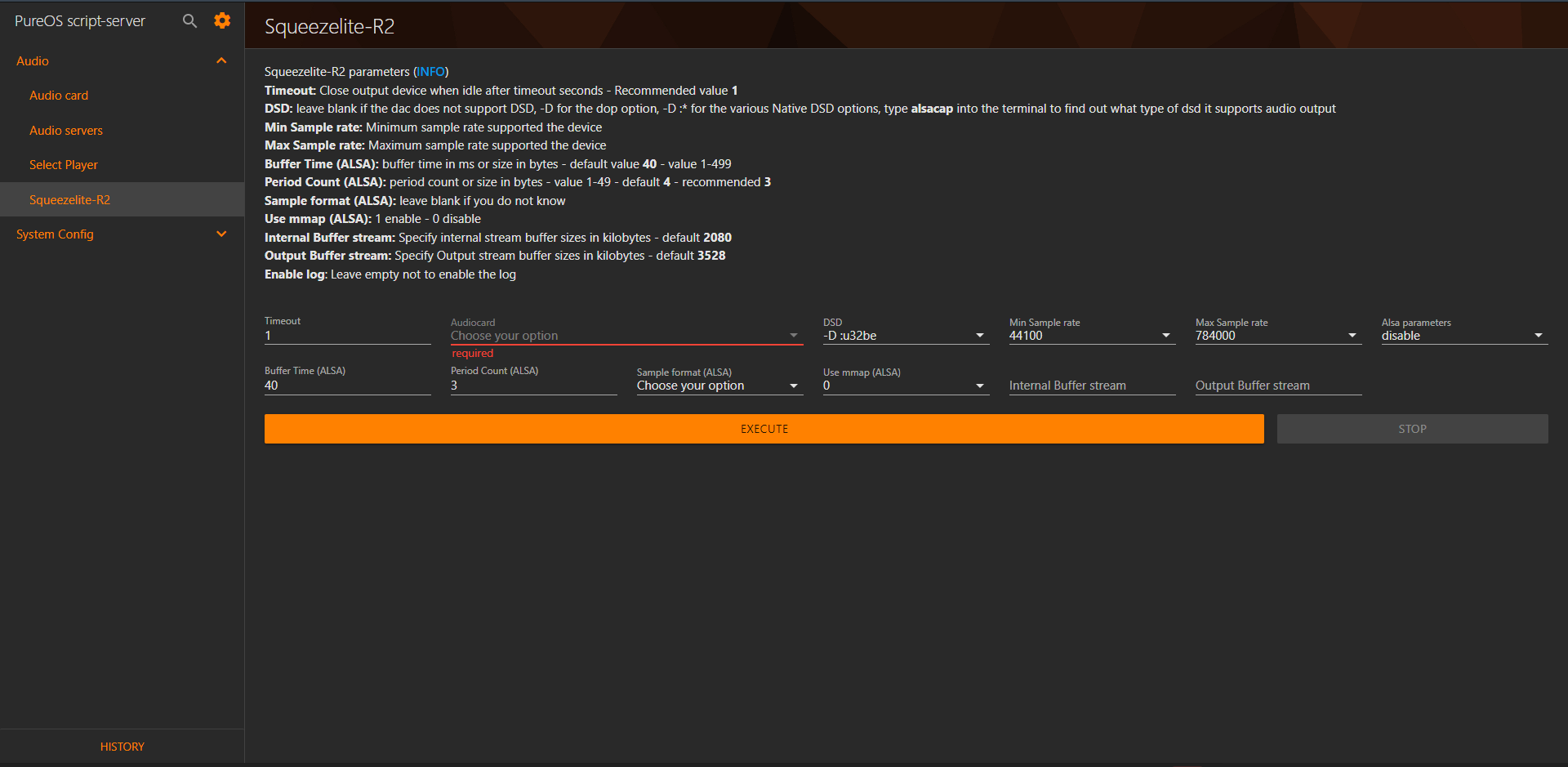The height and width of the screenshot is (767, 1568).
Task: Click the 'Timeout:' description line
Action: [x=501, y=91]
